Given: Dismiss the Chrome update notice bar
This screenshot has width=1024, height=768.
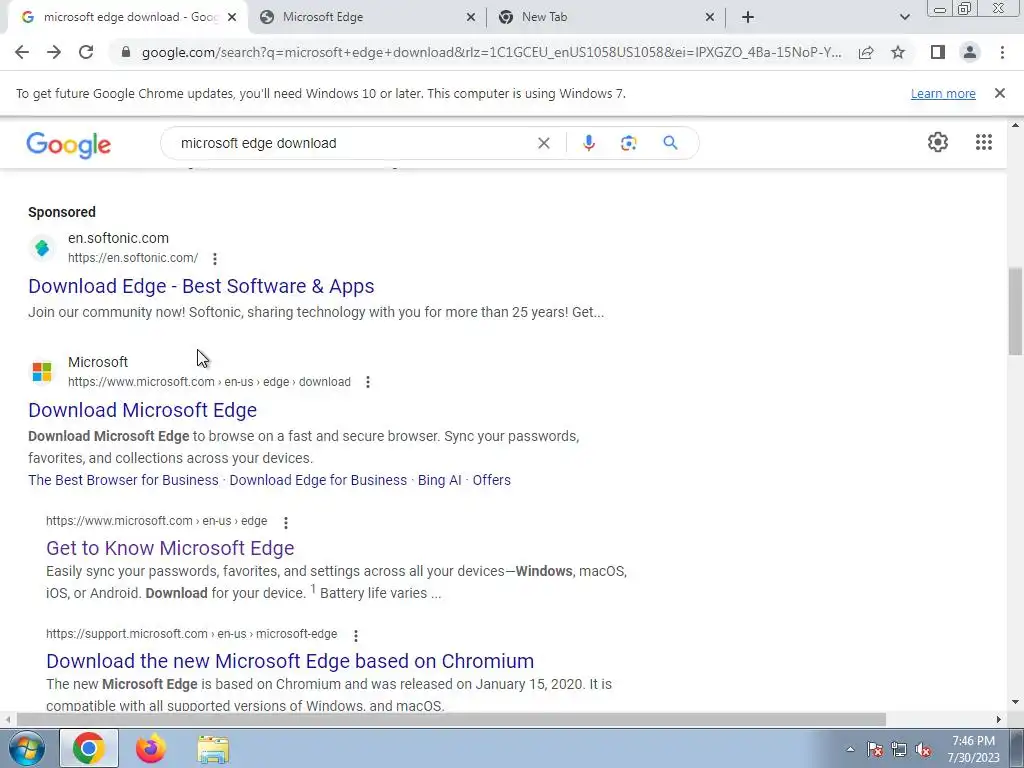Looking at the screenshot, I should [999, 93].
